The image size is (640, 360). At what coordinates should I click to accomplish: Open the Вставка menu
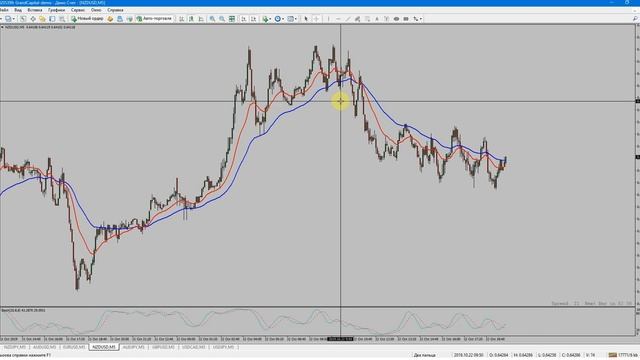35,10
